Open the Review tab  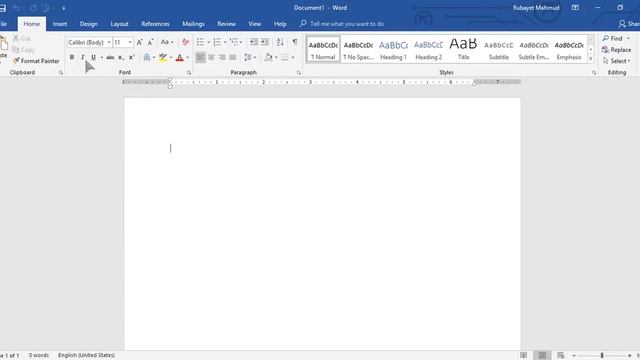click(x=227, y=24)
